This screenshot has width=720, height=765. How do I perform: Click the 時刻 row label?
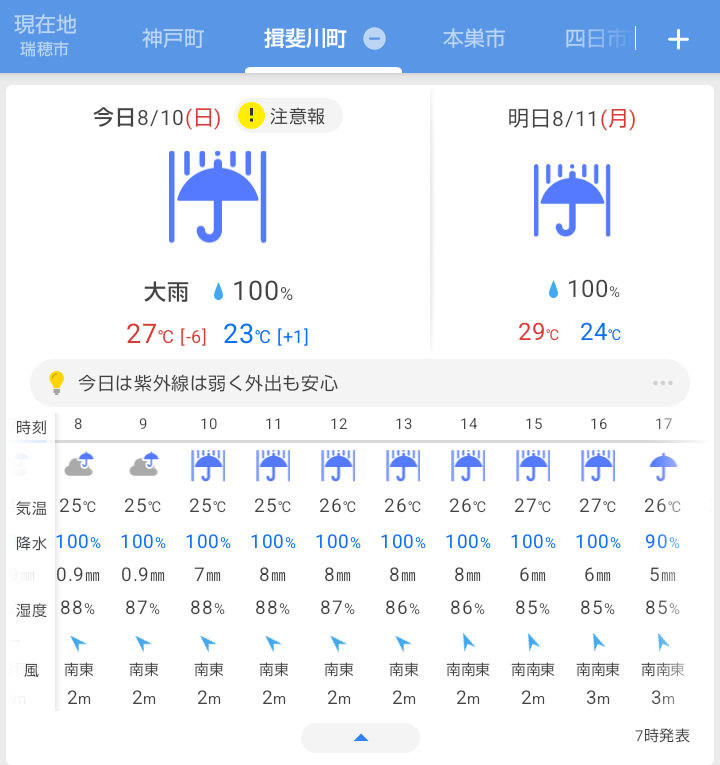(31, 427)
